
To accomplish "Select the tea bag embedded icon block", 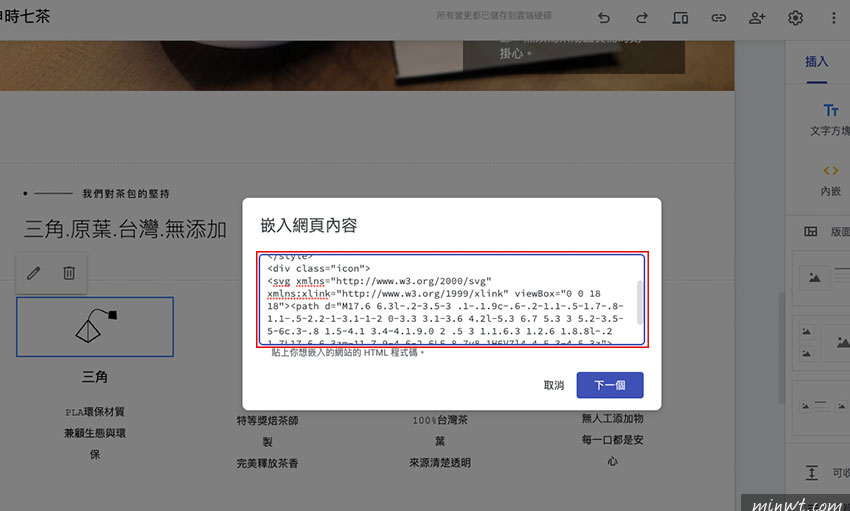I will pos(95,327).
